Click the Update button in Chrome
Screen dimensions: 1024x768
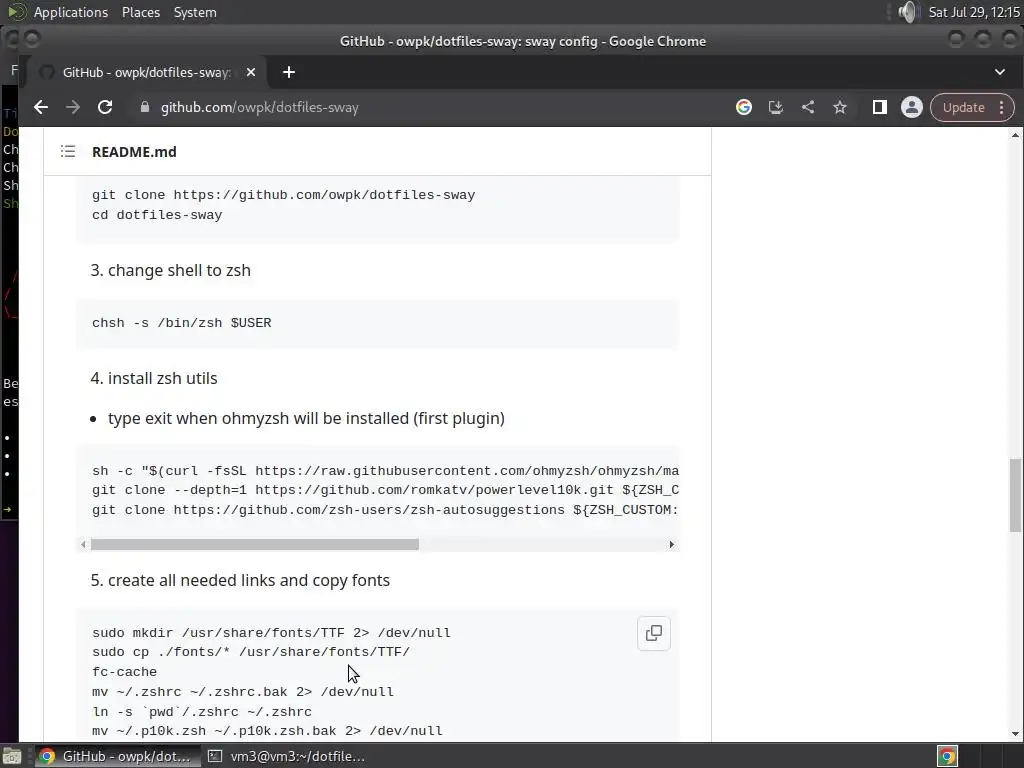tap(963, 108)
